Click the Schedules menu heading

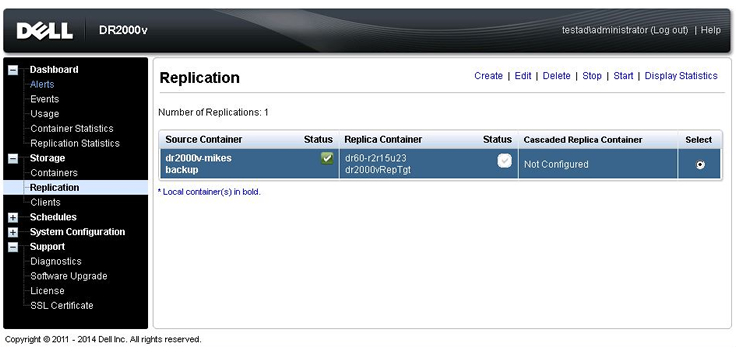53,217
